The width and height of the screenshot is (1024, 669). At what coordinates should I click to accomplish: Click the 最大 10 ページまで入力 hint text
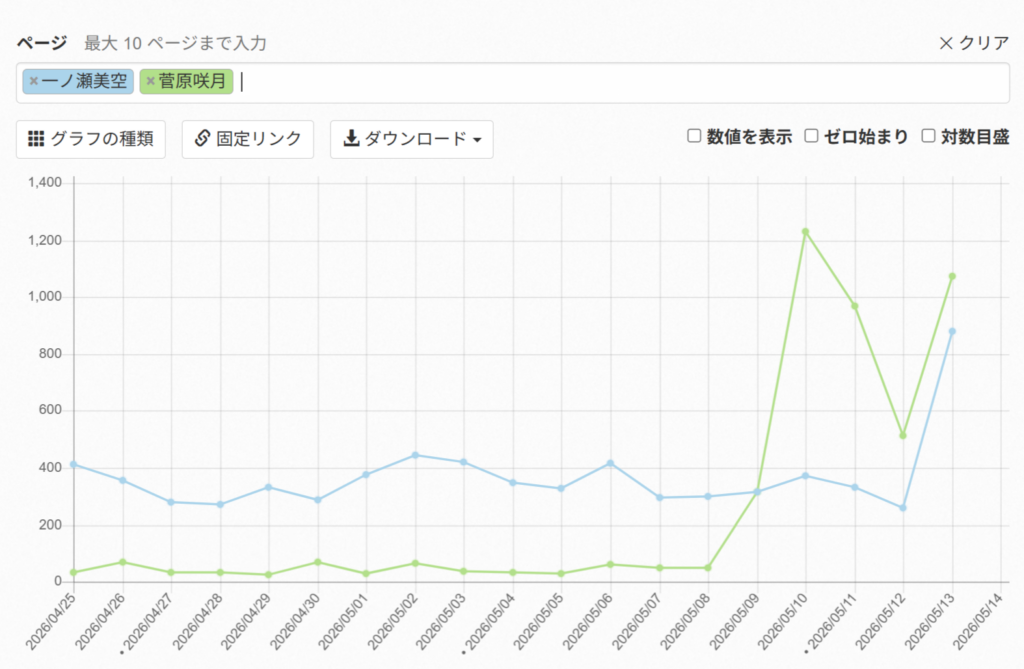176,43
